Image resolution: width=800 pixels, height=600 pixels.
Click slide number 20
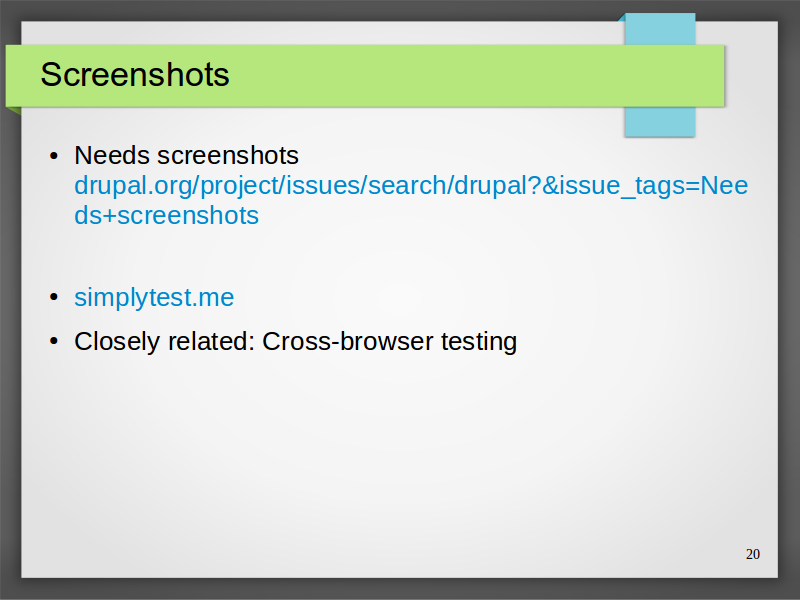click(x=753, y=554)
